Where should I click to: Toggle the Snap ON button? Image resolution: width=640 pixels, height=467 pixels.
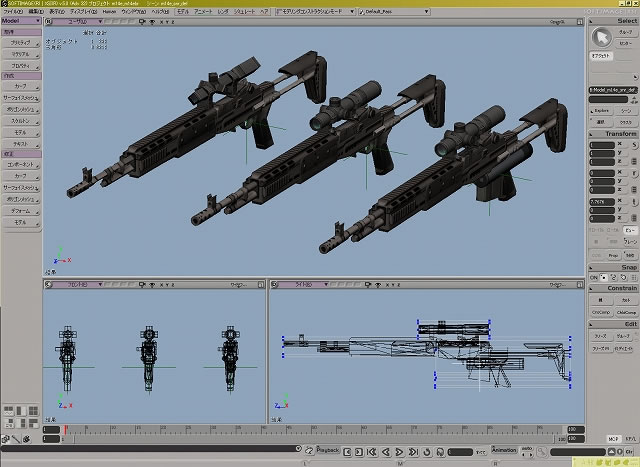(593, 277)
